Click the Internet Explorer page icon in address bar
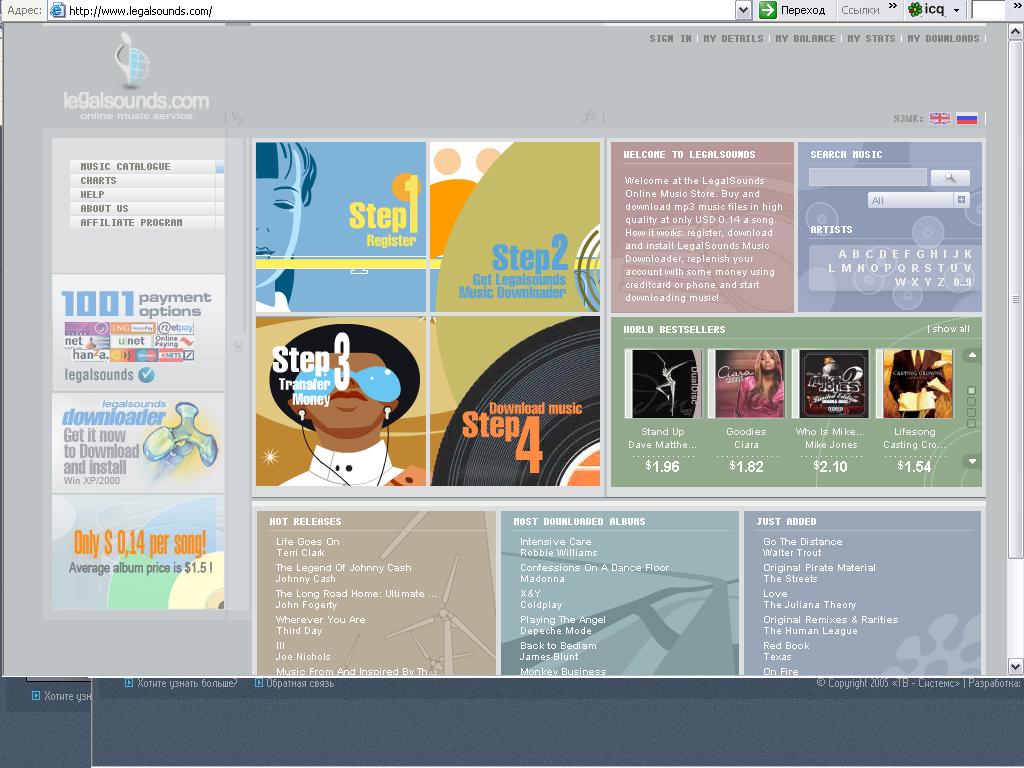 coord(57,10)
